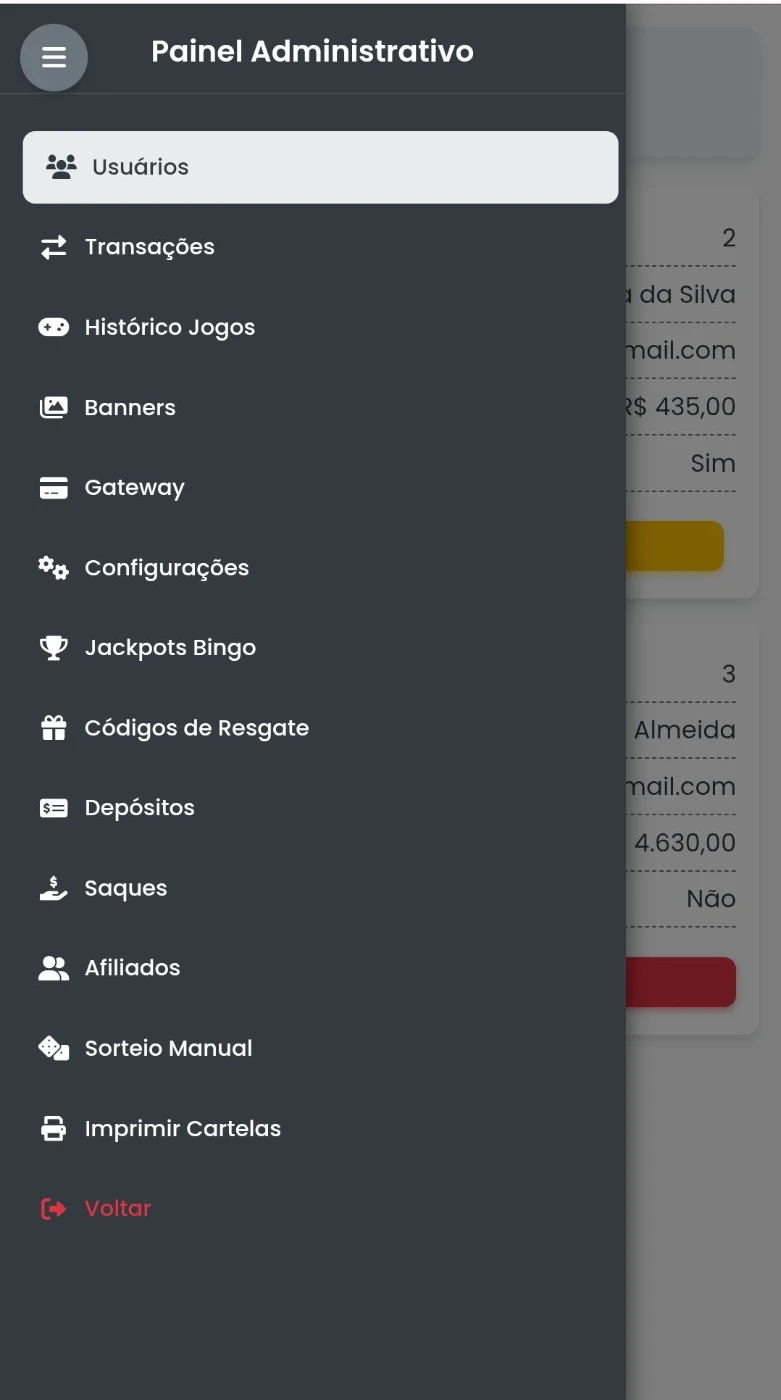Image resolution: width=781 pixels, height=1400 pixels.
Task: Click the Banners images icon
Action: 53,407
